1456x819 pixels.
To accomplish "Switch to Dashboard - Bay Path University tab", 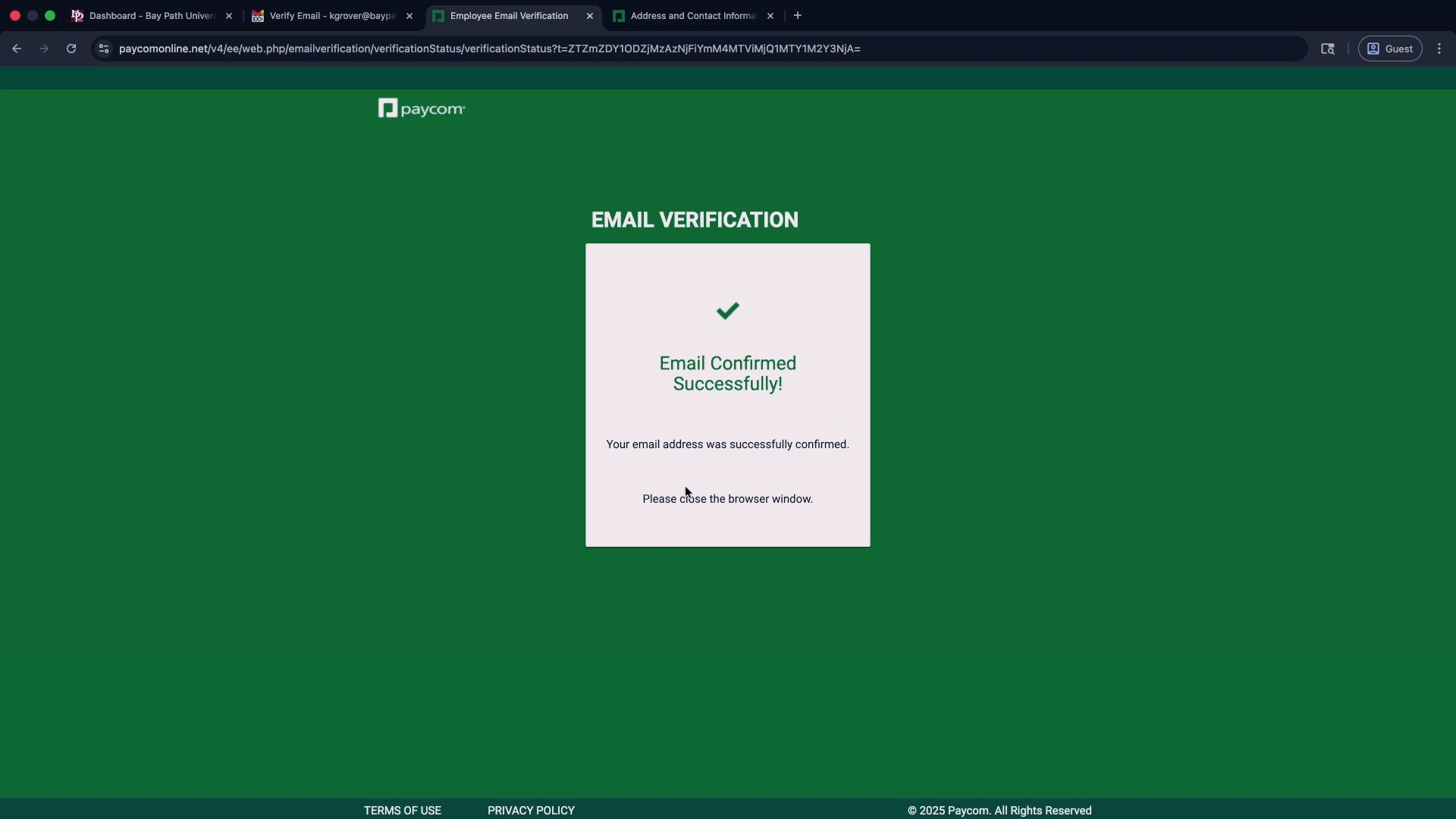I will point(152,16).
